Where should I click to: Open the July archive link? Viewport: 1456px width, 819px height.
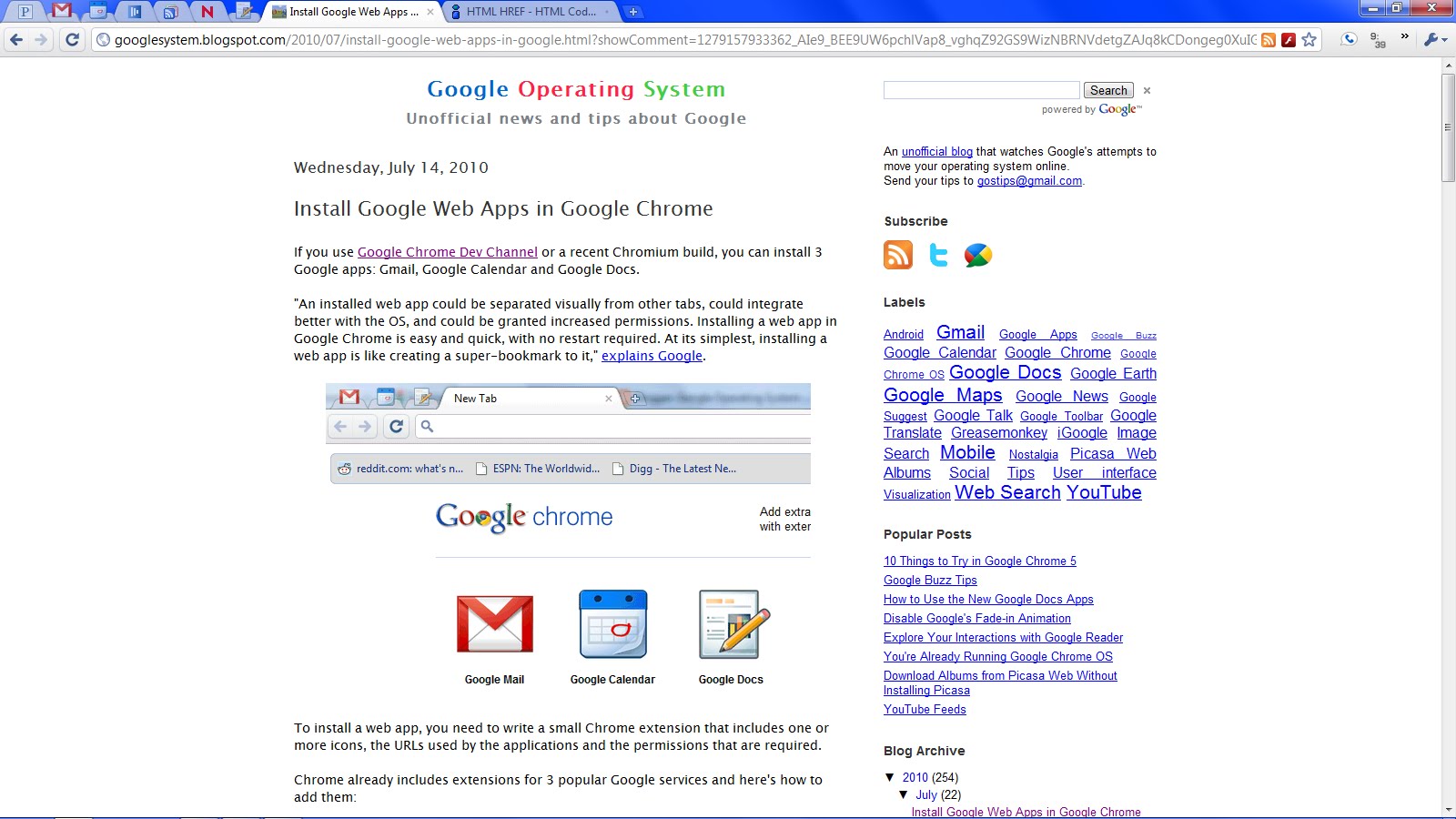926,795
